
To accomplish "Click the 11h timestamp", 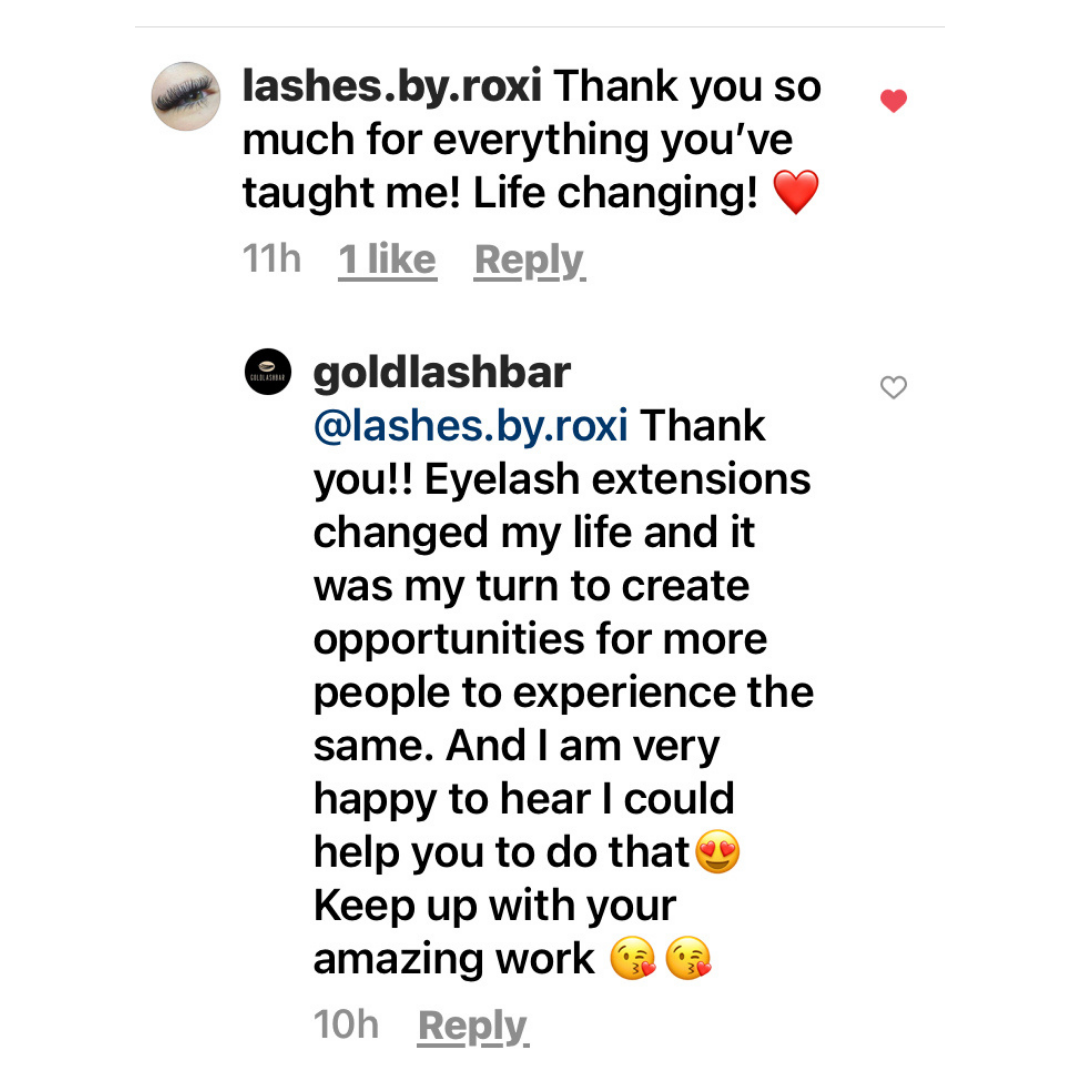I will point(271,260).
